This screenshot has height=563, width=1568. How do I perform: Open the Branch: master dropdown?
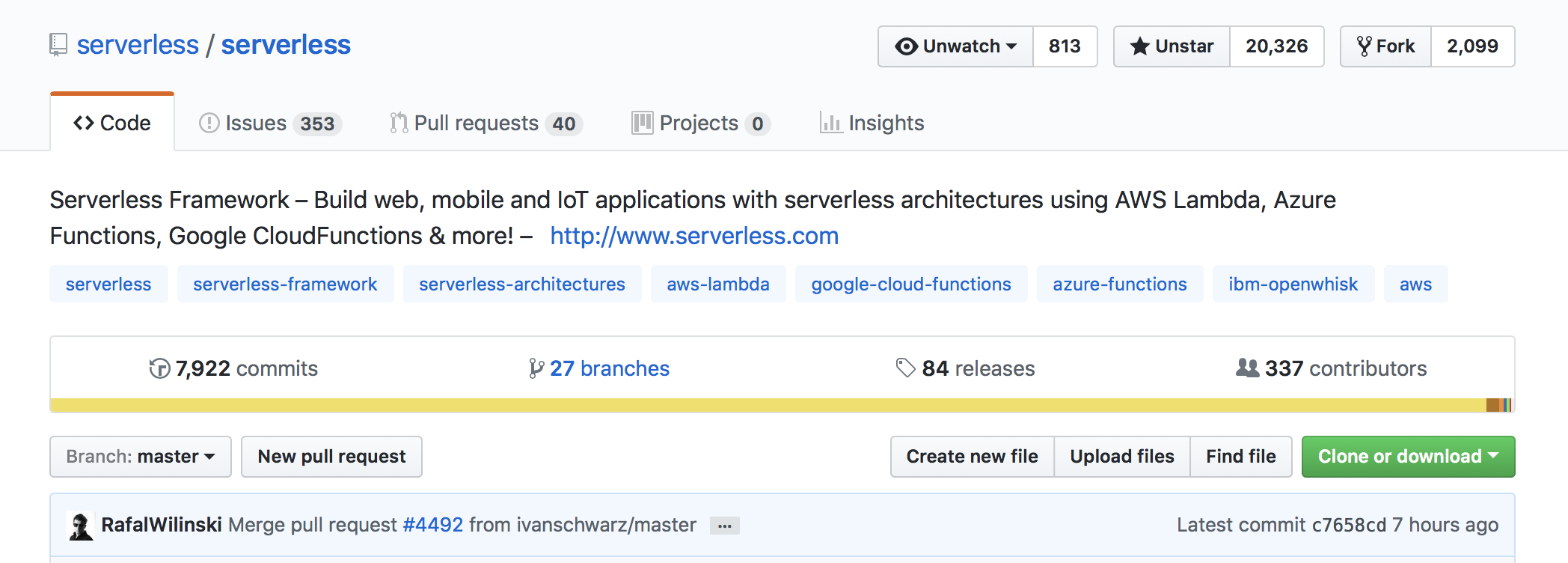[141, 457]
